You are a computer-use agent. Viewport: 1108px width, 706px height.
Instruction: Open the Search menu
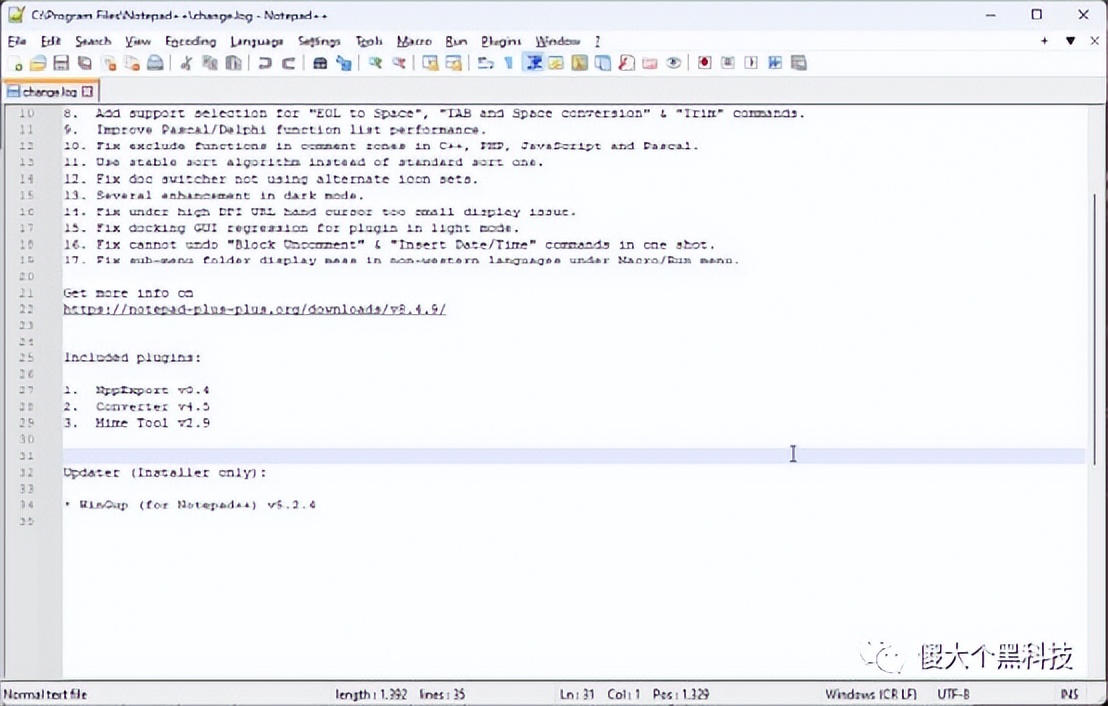[93, 41]
